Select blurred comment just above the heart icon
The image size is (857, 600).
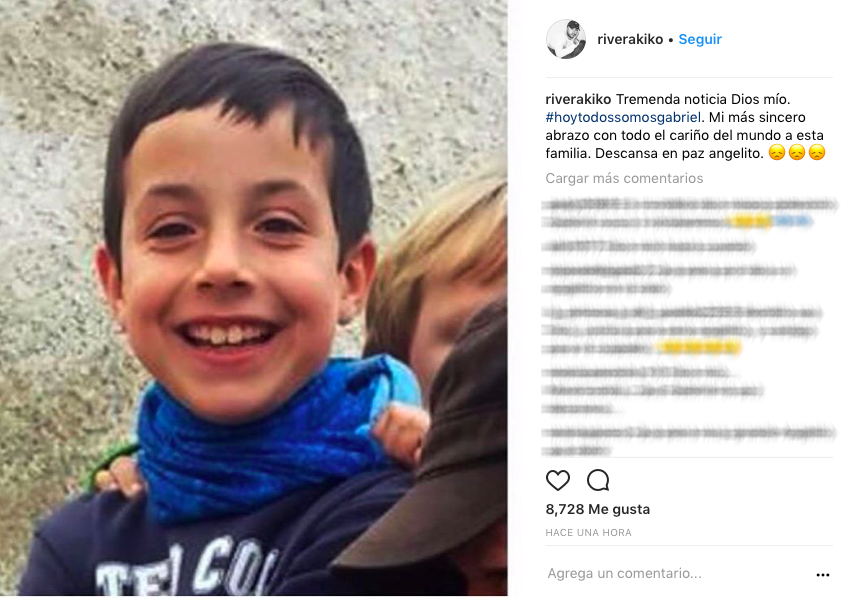click(x=689, y=440)
